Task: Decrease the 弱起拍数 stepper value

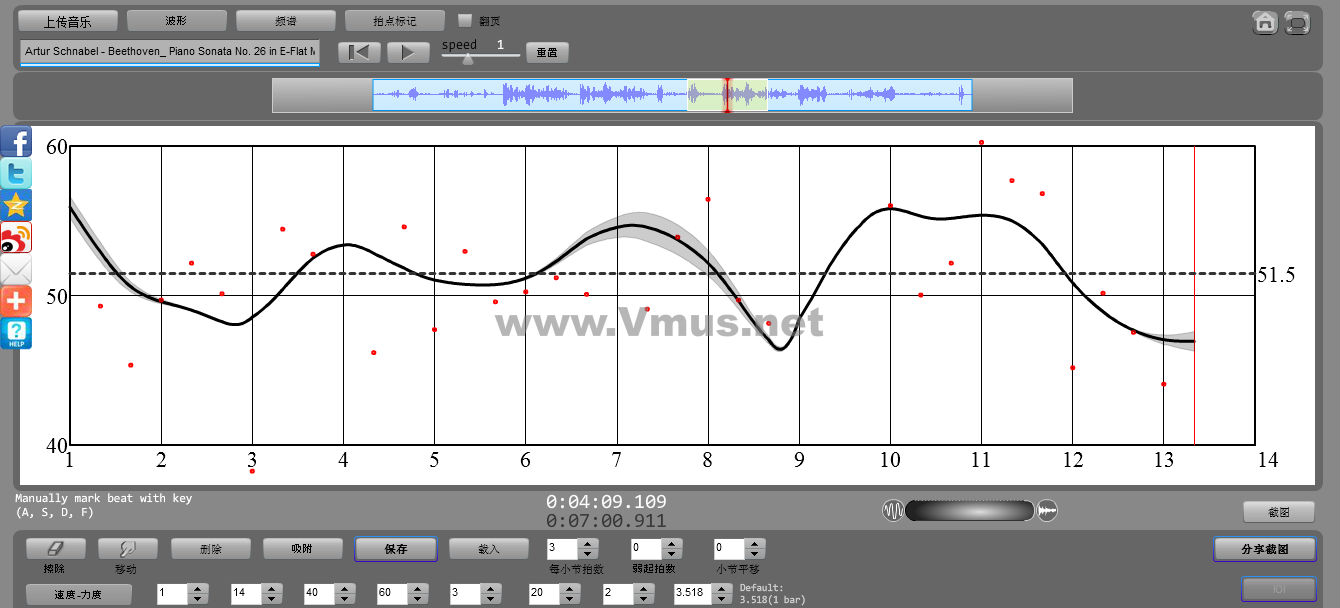Action: pyautogui.click(x=671, y=554)
